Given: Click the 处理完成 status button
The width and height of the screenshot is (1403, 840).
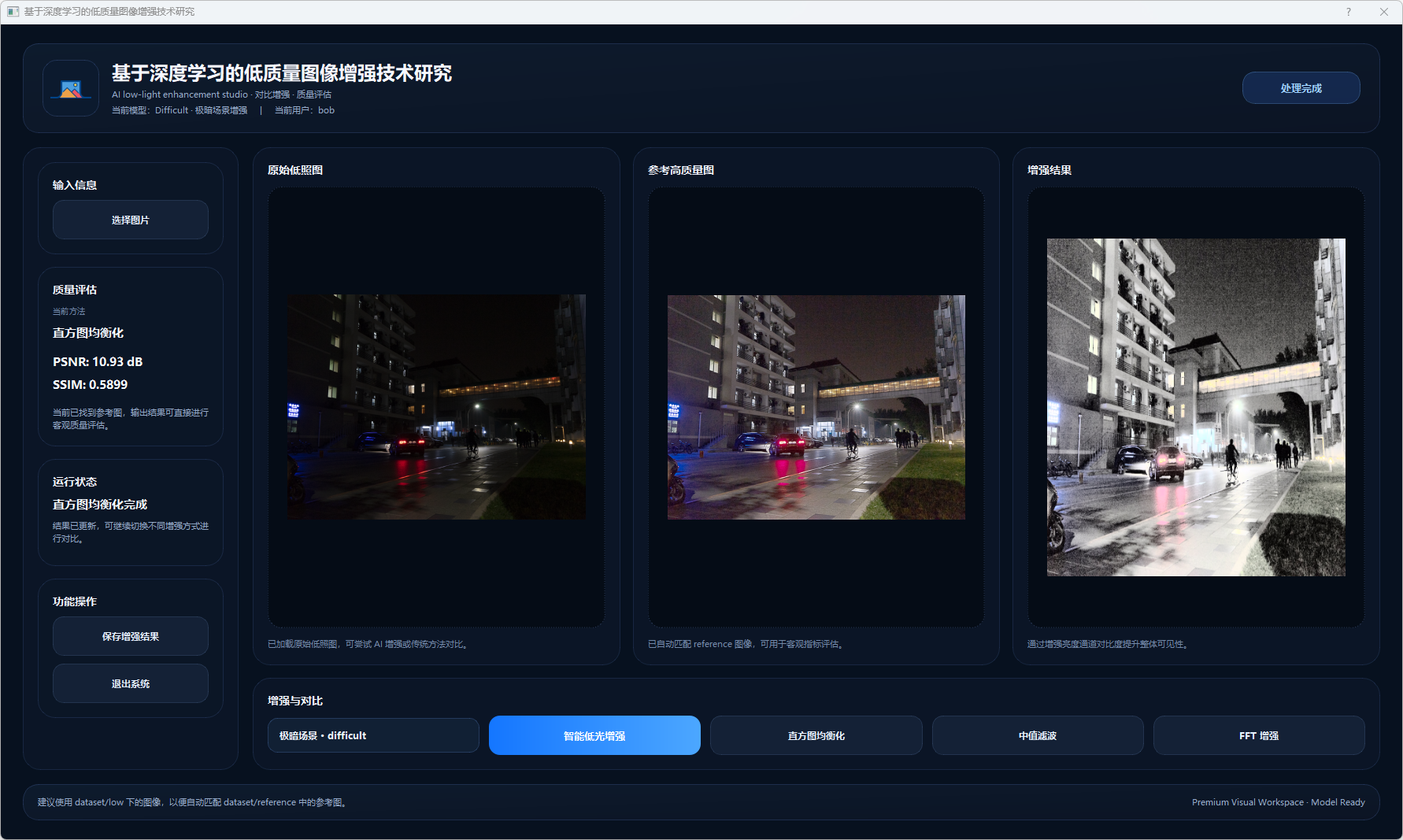Looking at the screenshot, I should 1301,88.
